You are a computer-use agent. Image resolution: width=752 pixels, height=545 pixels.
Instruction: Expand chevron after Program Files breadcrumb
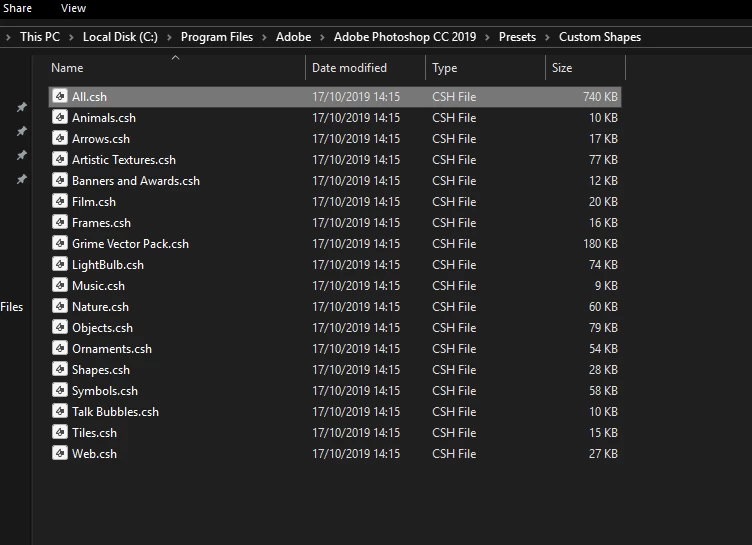[x=264, y=37]
